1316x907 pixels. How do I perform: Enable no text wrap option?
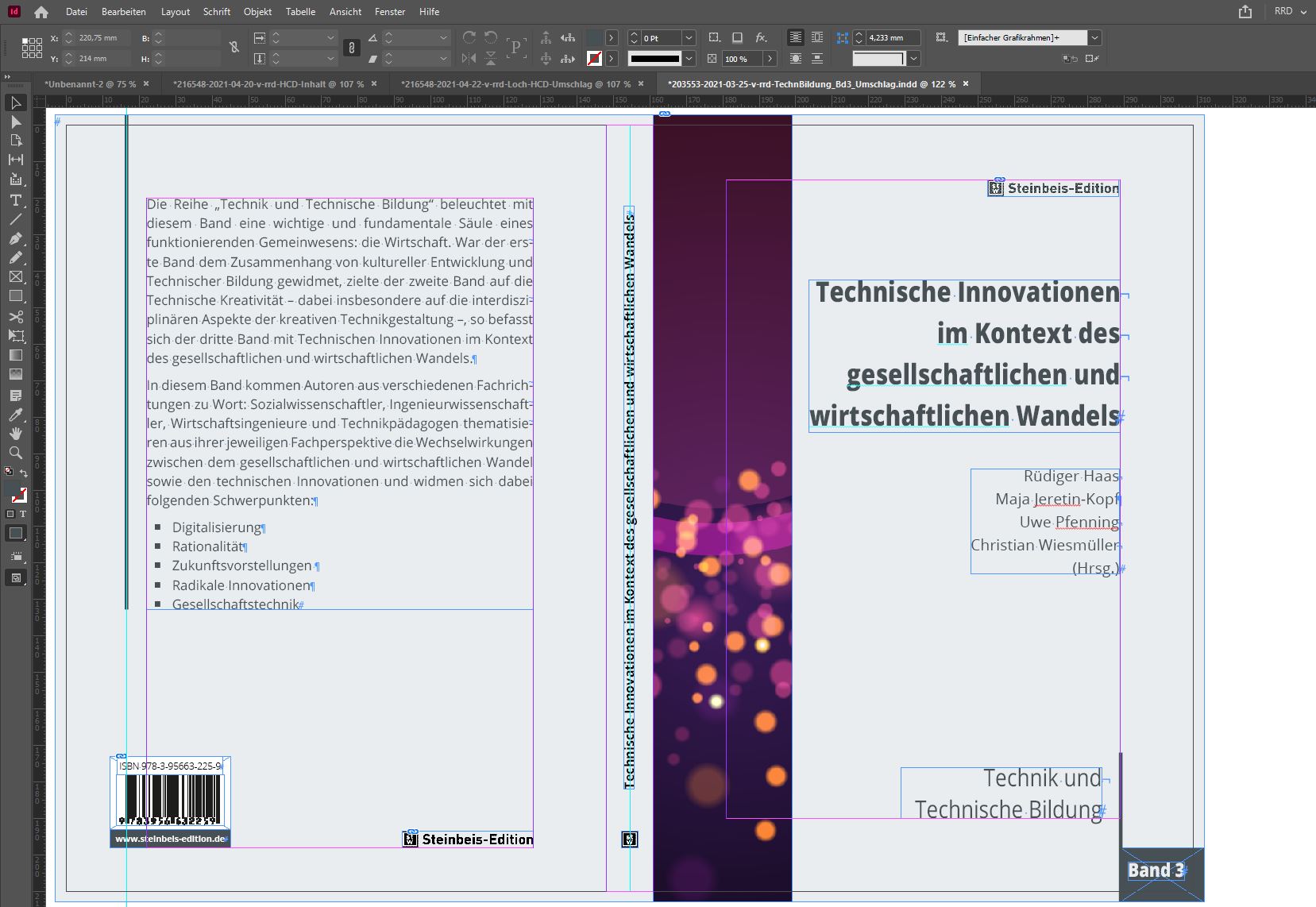click(795, 37)
